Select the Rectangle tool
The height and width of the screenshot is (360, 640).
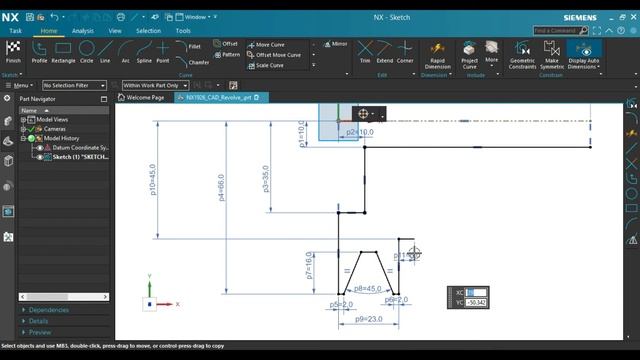[x=63, y=52]
